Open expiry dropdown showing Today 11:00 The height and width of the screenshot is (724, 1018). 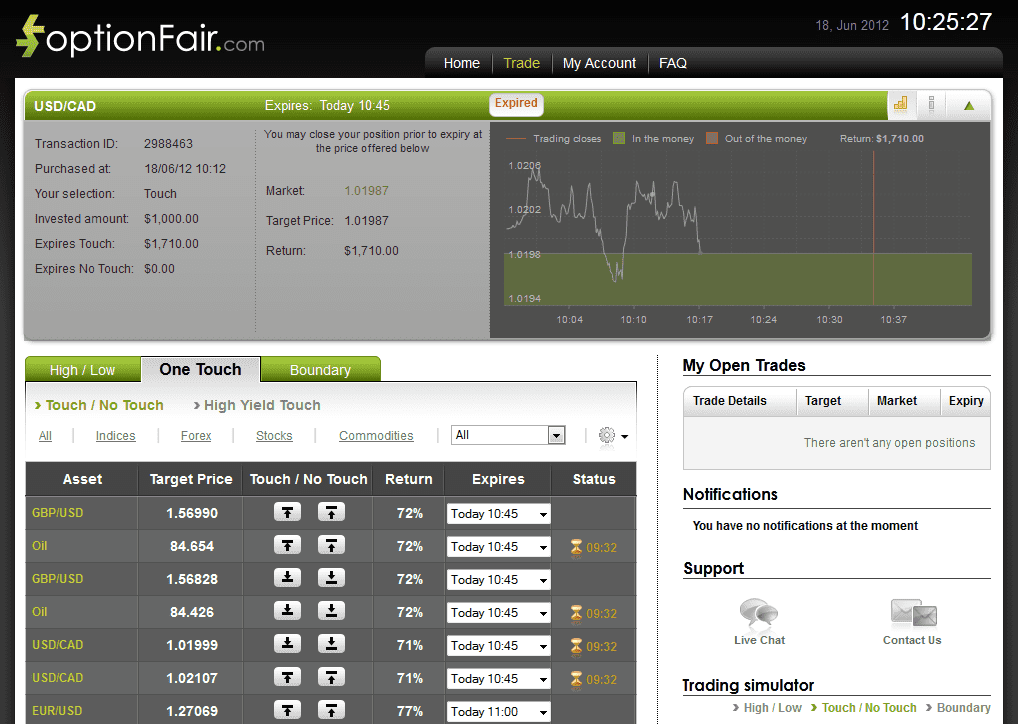[498, 711]
